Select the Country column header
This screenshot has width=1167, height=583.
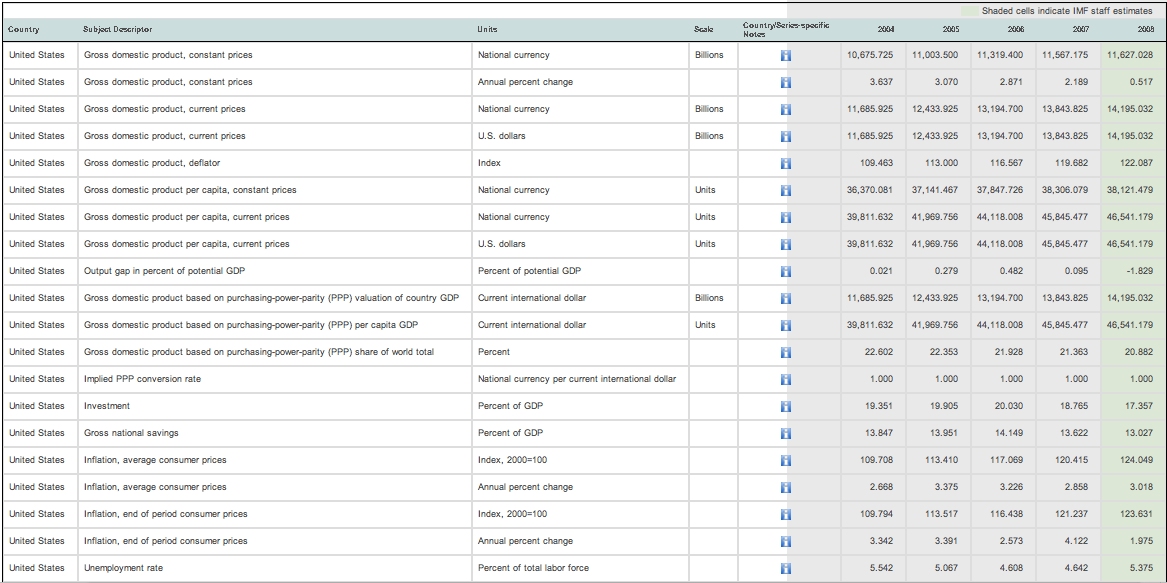coord(24,30)
